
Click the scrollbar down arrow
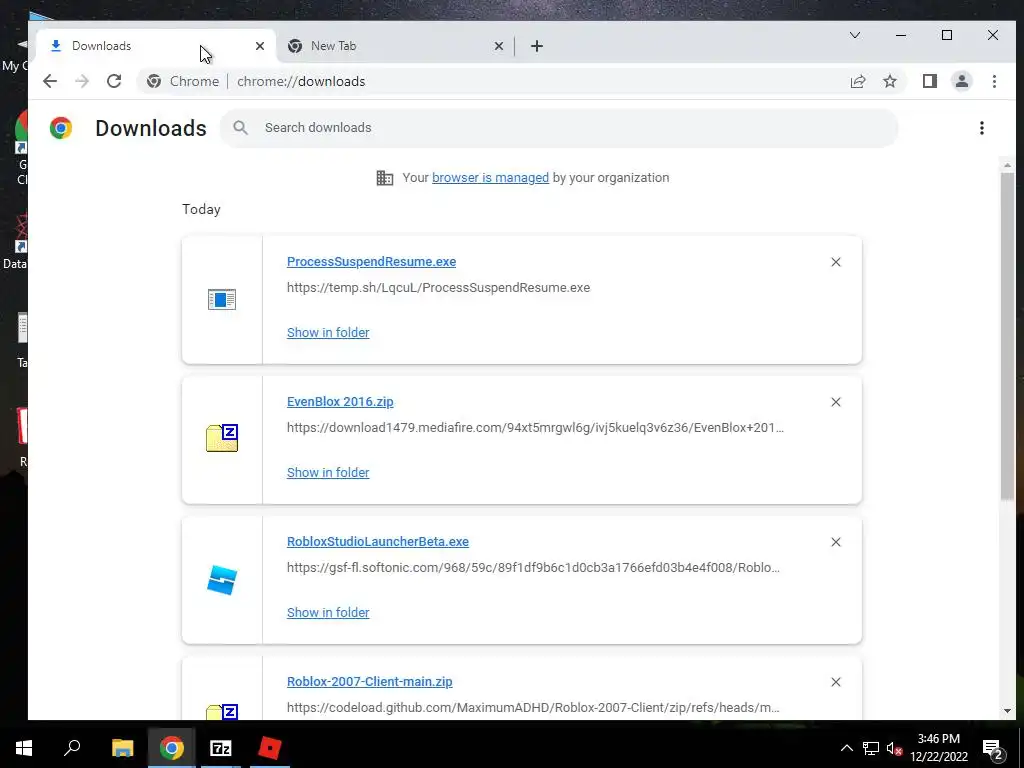pos(1007,711)
